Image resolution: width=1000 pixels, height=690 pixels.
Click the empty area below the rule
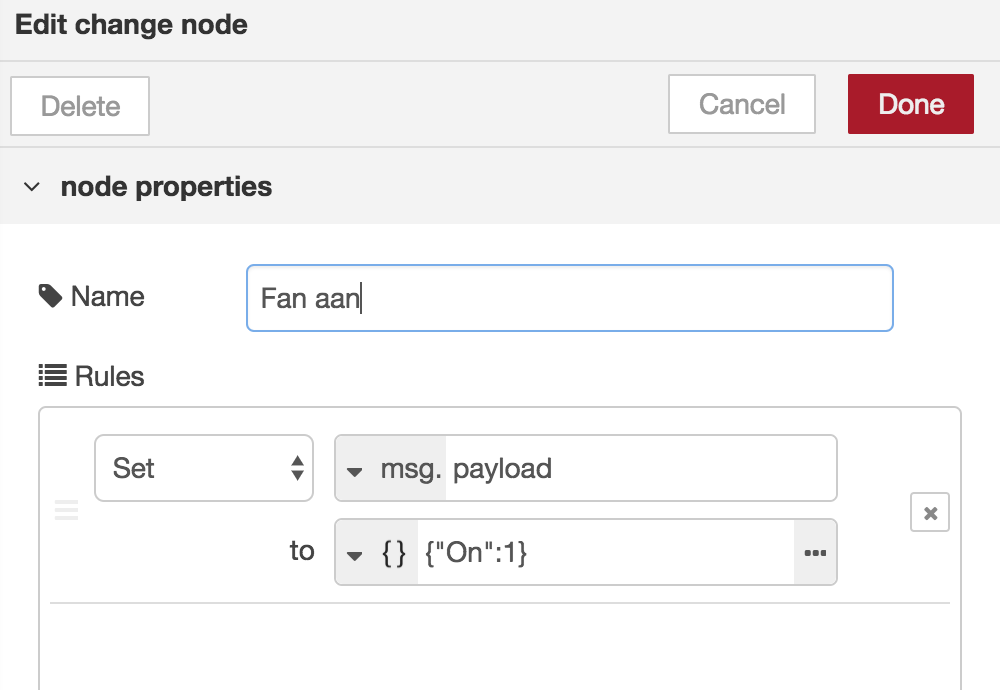pyautogui.click(x=500, y=645)
